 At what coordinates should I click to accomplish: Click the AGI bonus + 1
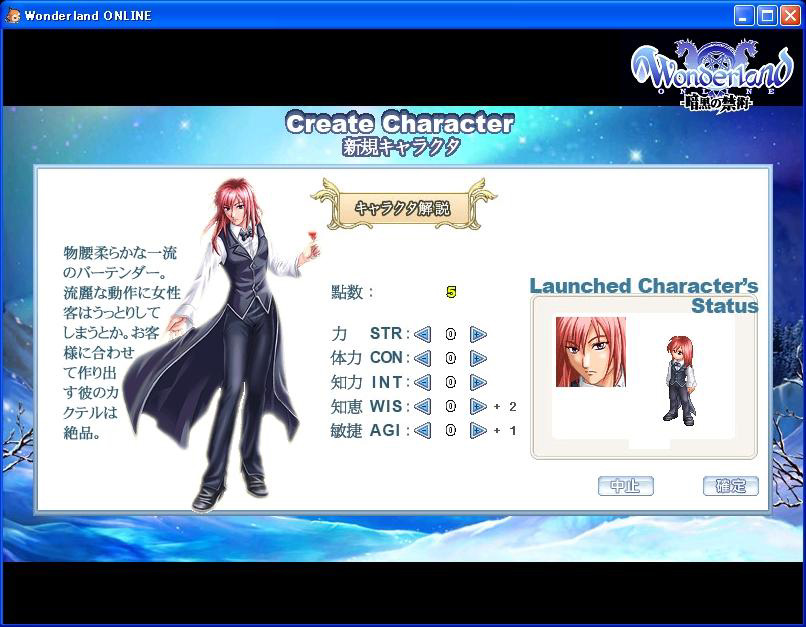tap(505, 431)
